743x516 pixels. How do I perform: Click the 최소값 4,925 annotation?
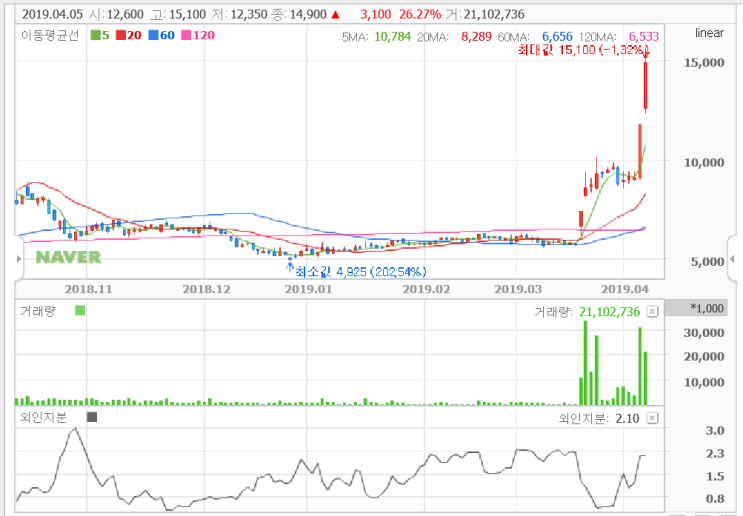[x=361, y=272]
